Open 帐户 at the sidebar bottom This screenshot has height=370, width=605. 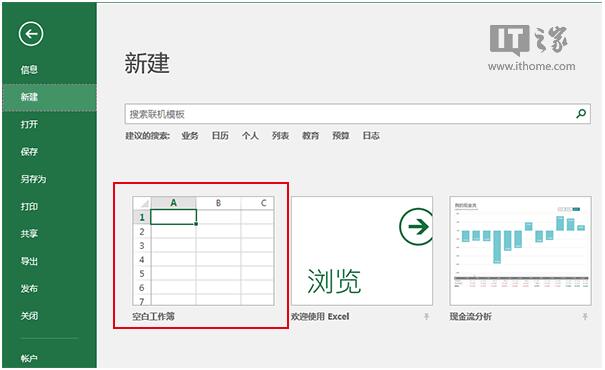point(29,358)
